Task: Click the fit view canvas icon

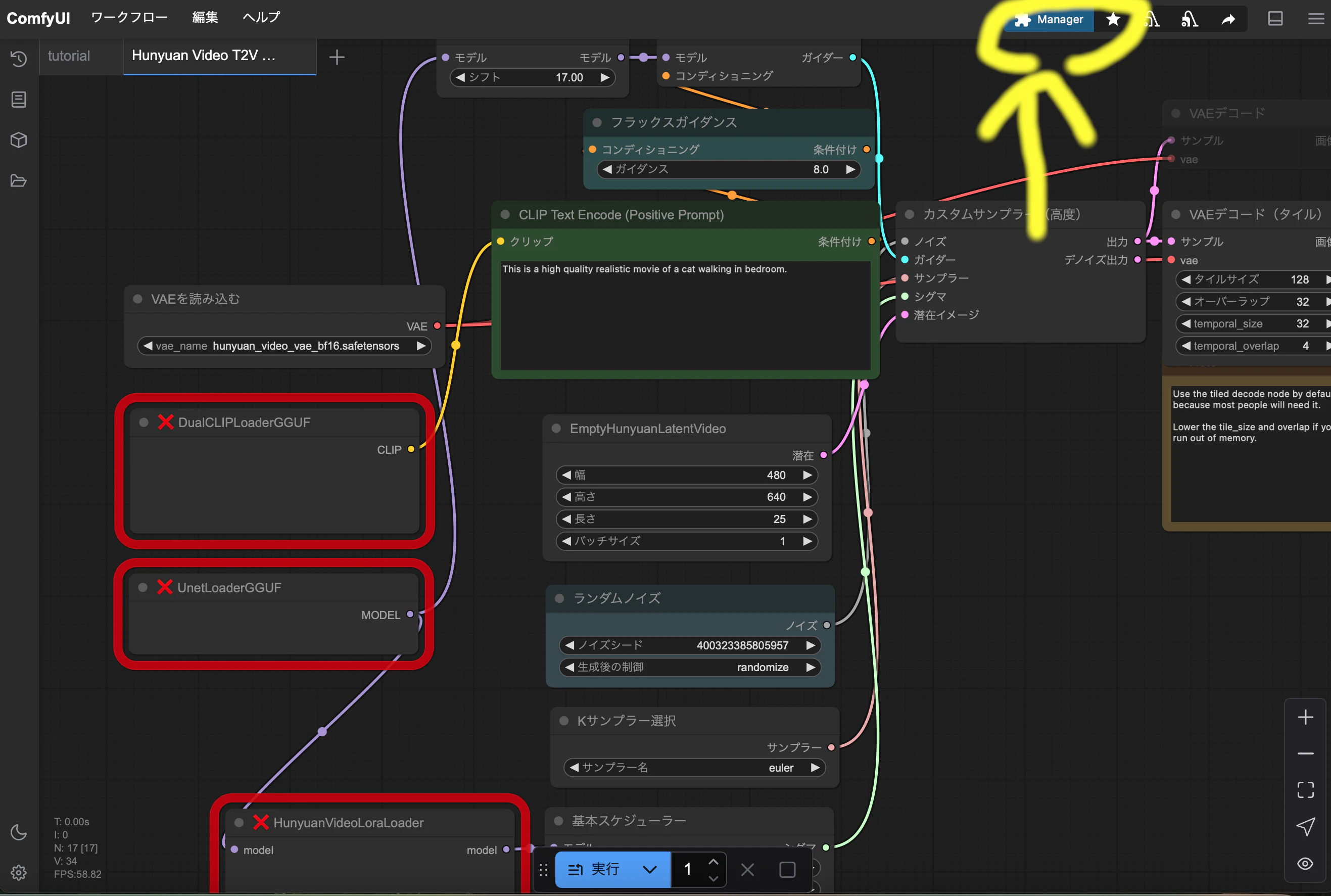Action: pyautogui.click(x=1305, y=790)
